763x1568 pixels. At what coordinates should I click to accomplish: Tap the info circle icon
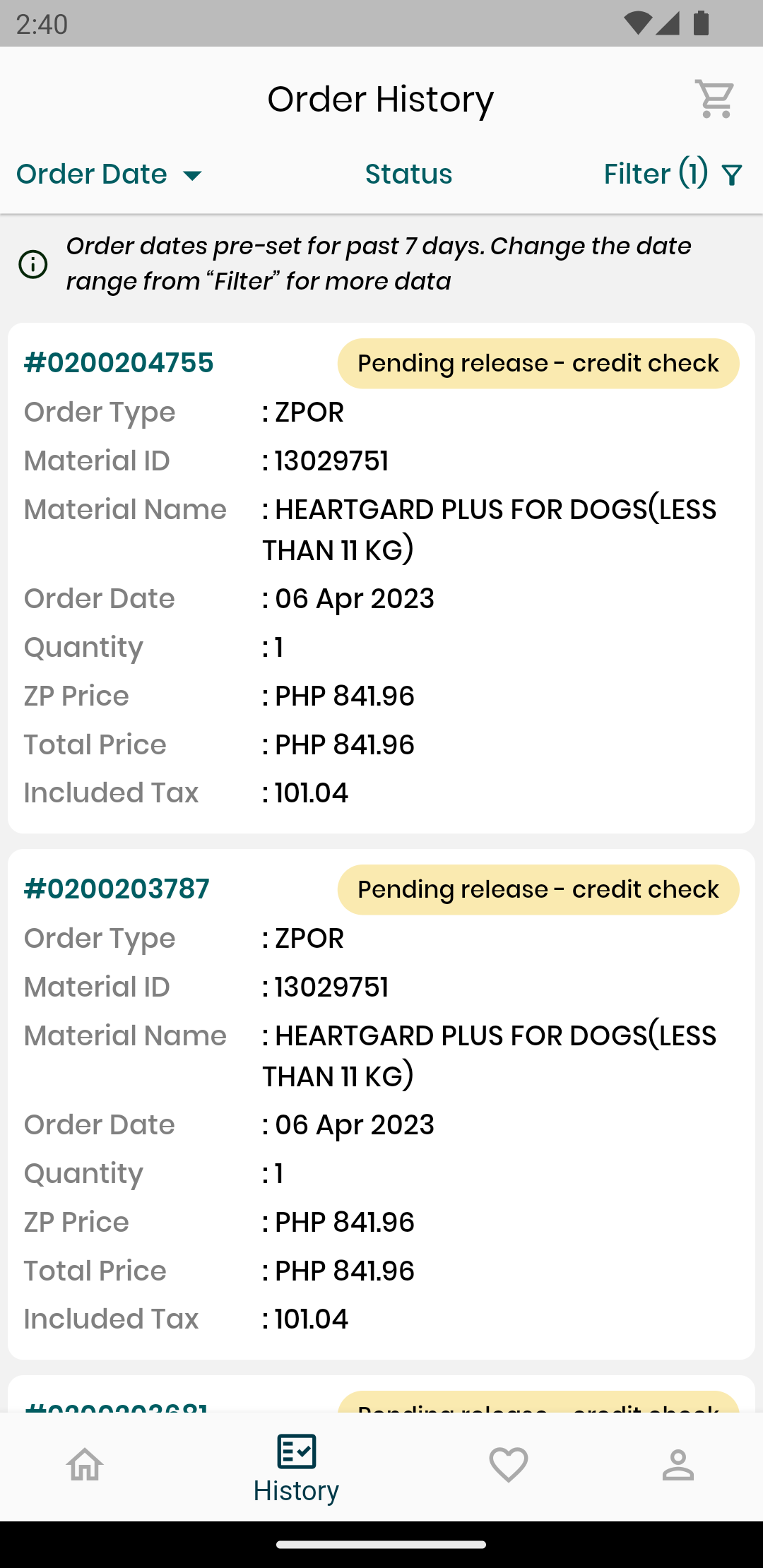(x=33, y=265)
